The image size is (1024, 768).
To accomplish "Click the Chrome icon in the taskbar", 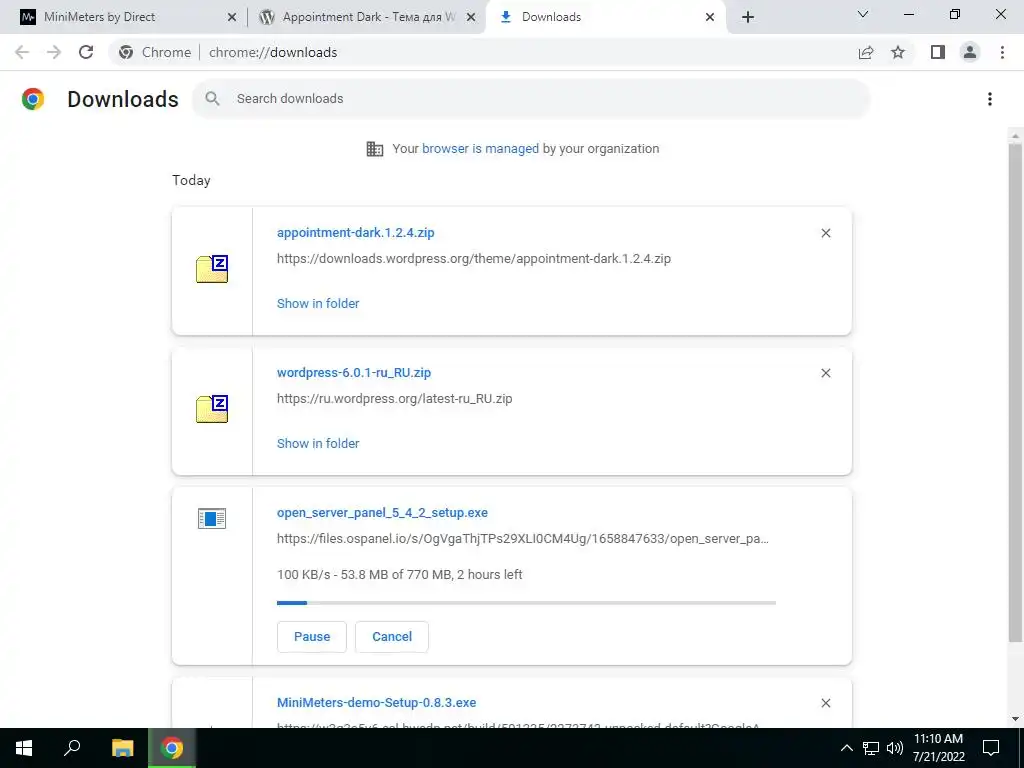I will (172, 748).
